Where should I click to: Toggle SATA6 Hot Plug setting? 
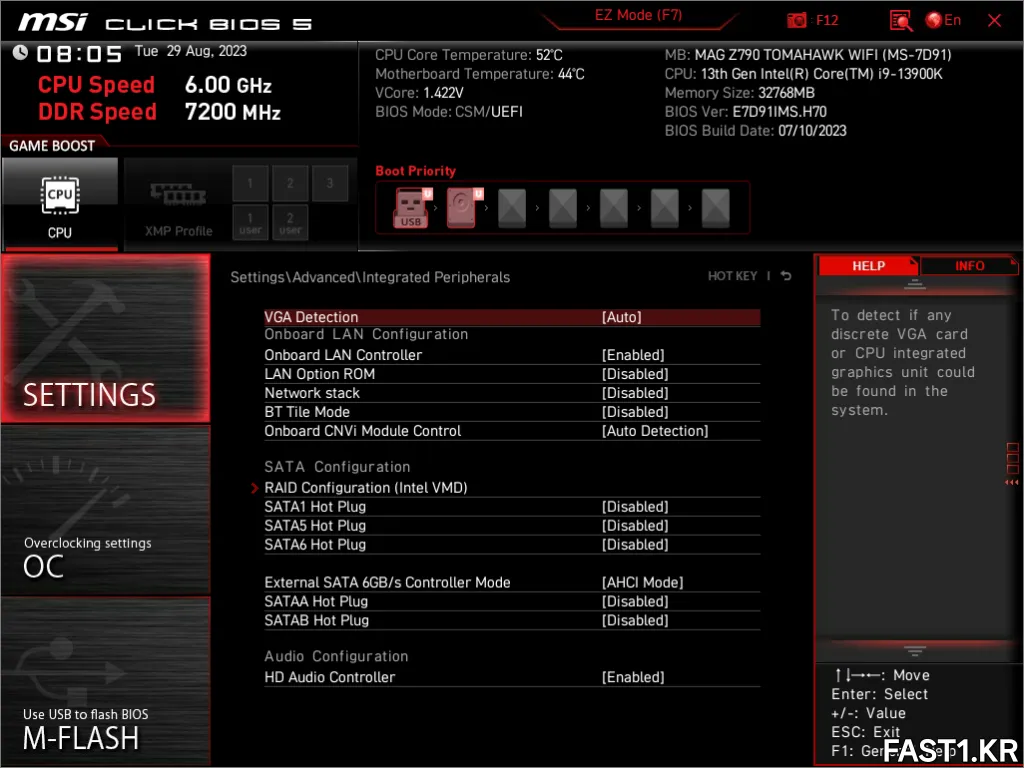512,545
